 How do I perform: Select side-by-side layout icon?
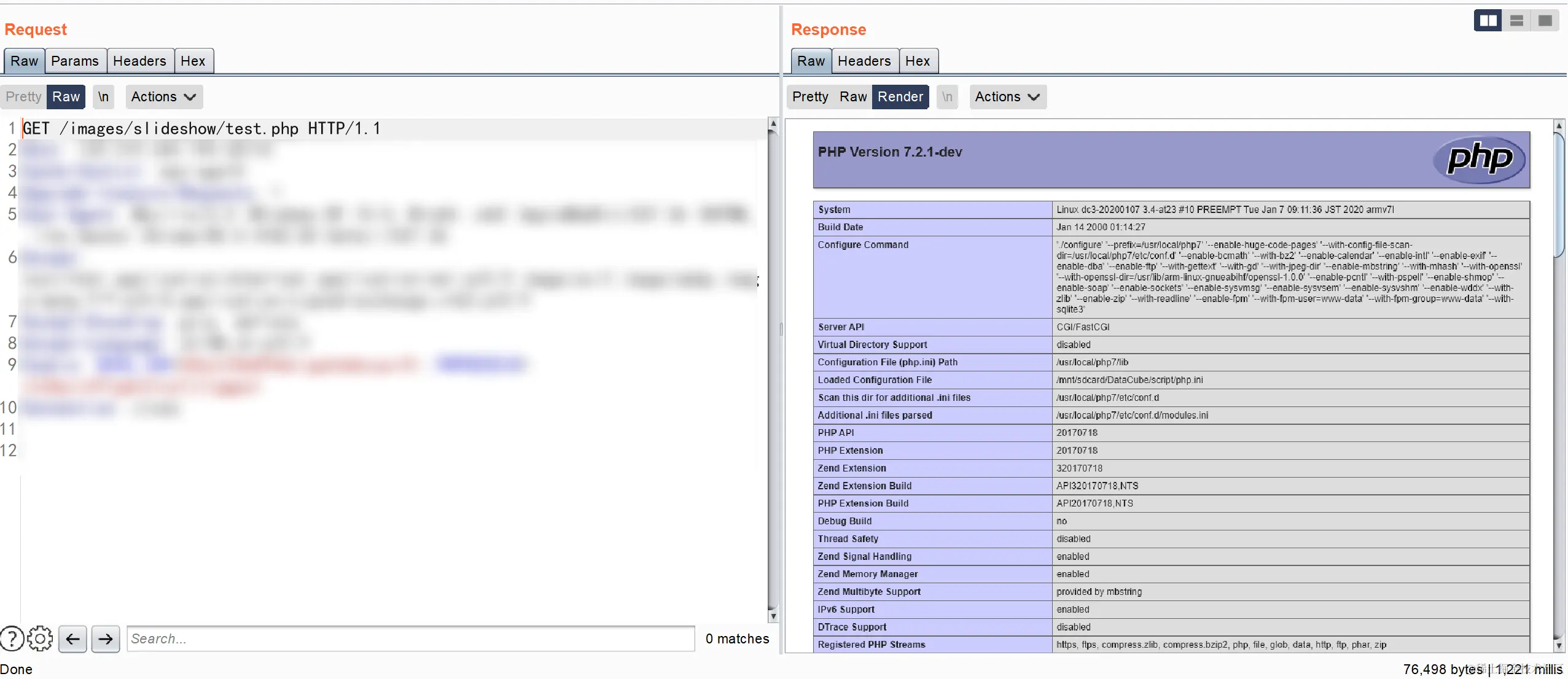[1488, 21]
